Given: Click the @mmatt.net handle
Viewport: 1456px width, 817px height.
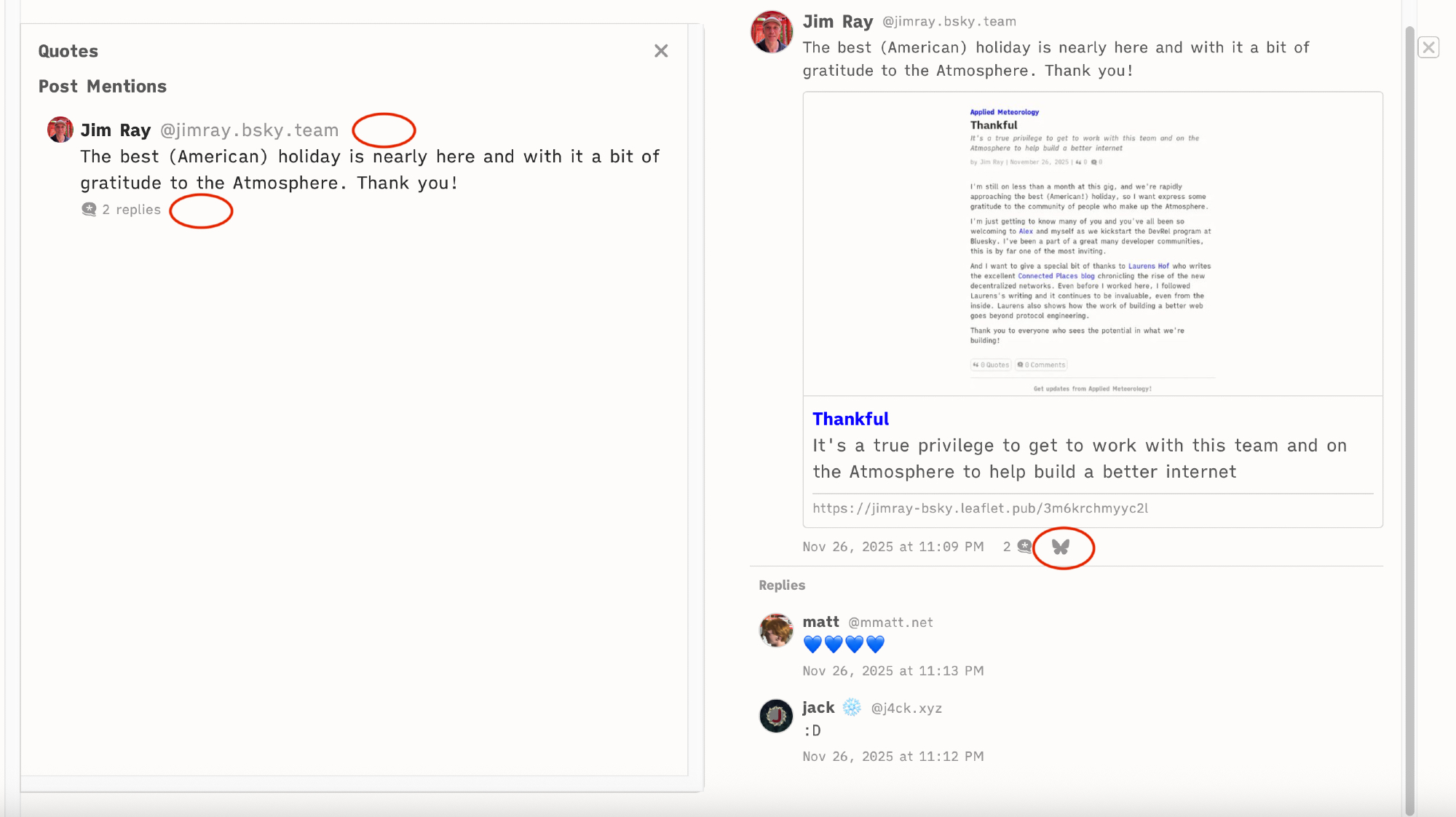Looking at the screenshot, I should pos(890,623).
